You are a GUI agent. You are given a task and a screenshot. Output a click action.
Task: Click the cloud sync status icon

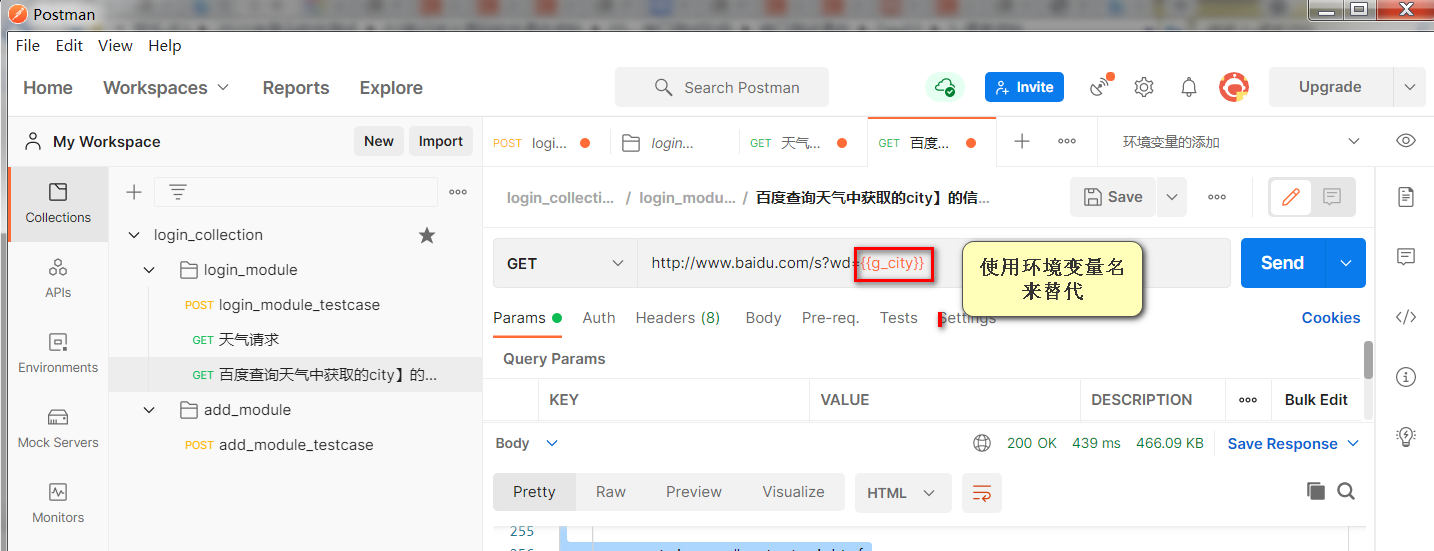pos(944,88)
